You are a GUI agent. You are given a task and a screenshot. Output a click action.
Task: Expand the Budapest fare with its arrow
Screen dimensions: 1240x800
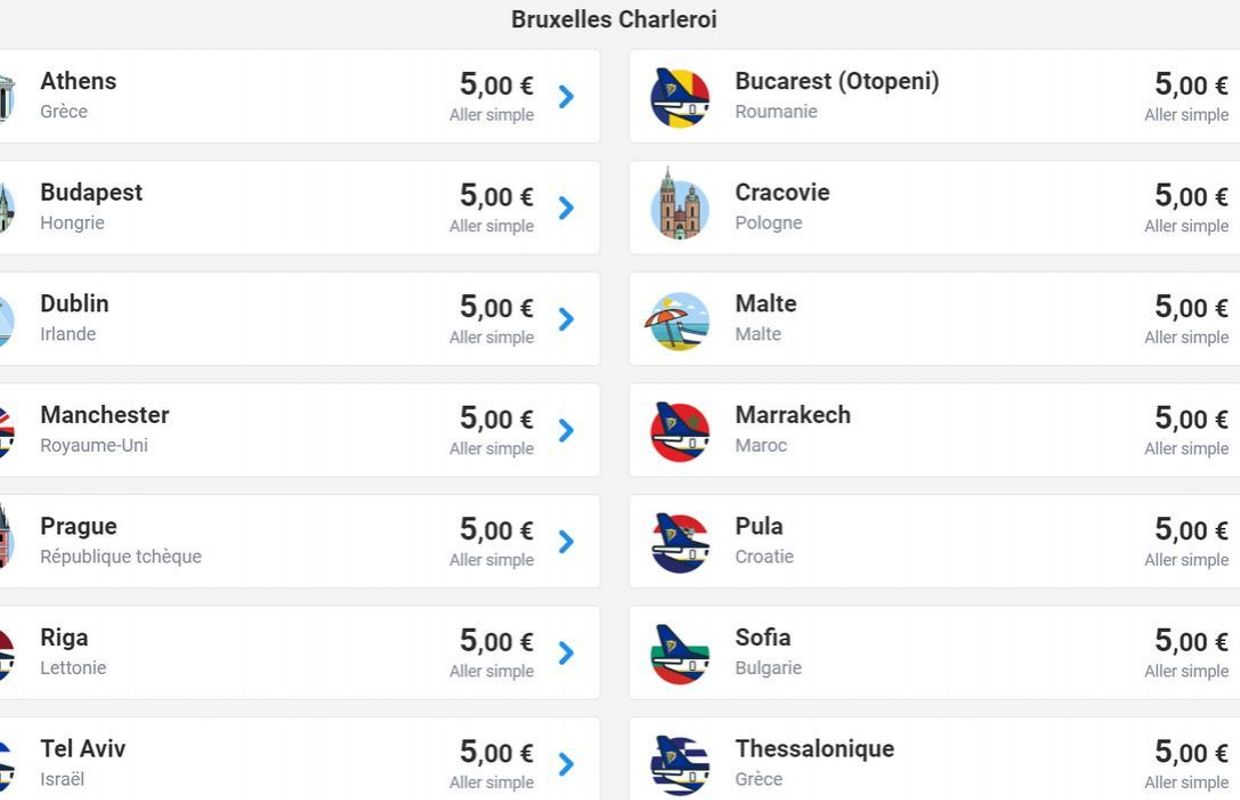(566, 208)
